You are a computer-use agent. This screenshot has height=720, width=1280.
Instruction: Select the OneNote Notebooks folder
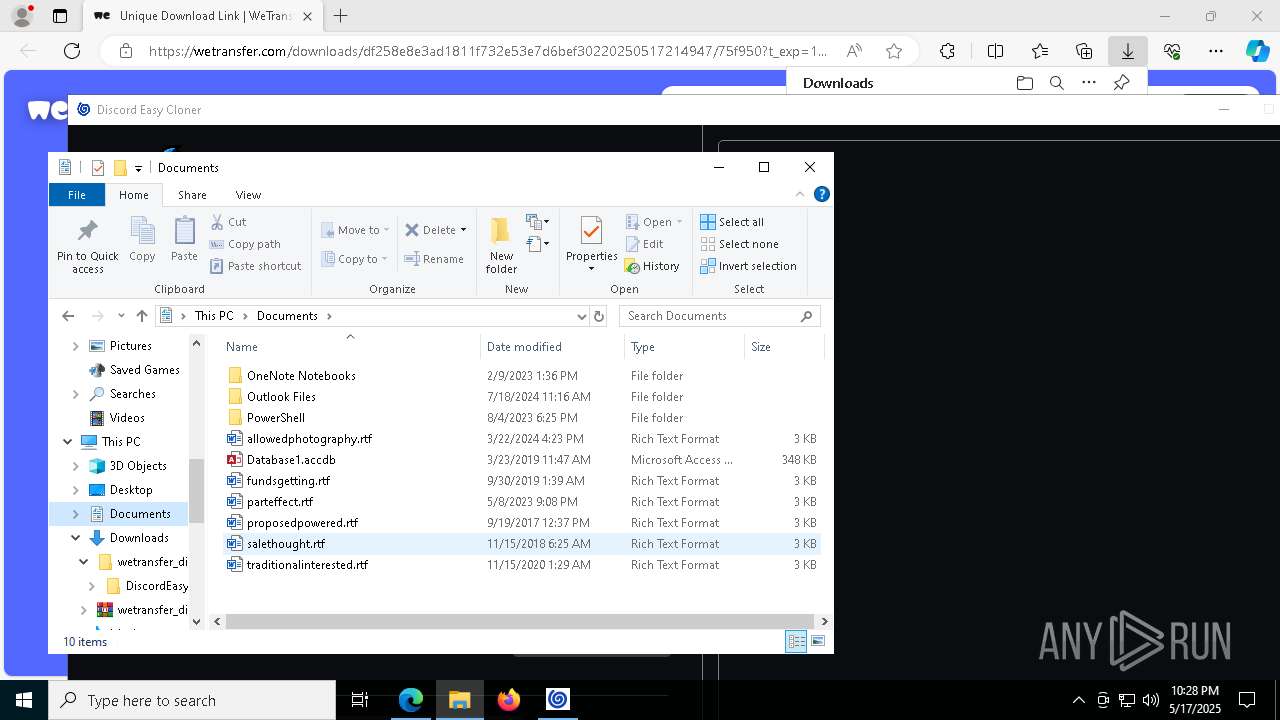[301, 376]
